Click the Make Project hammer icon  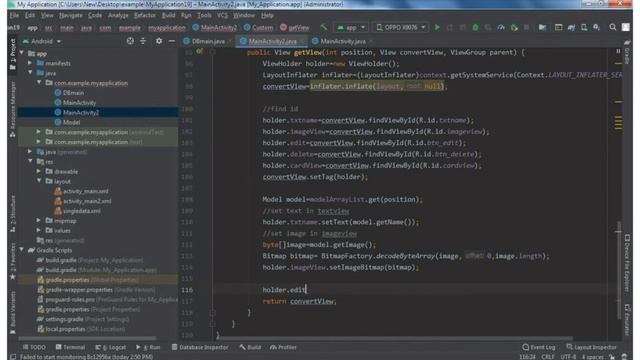pos(324,27)
